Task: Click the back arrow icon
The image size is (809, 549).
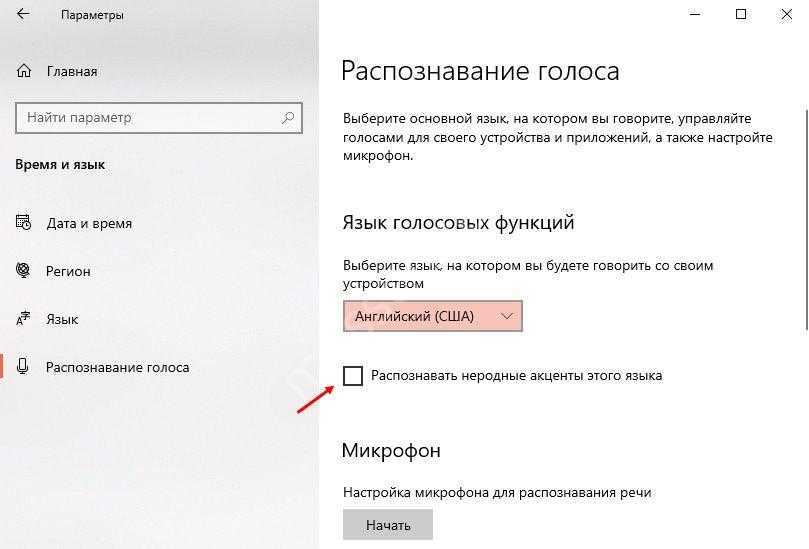Action: 24,16
